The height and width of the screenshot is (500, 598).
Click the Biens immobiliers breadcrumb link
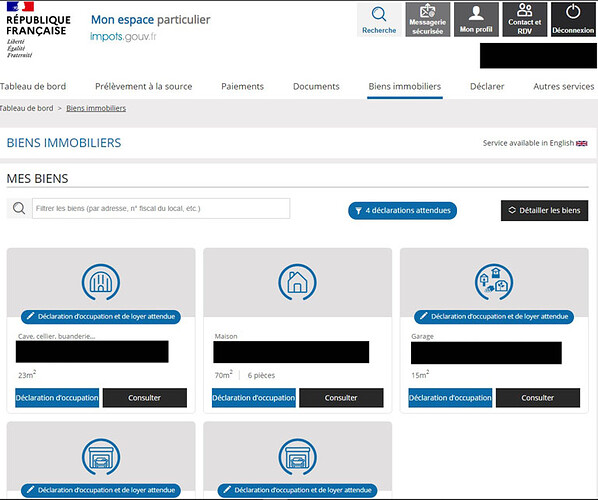click(x=96, y=108)
